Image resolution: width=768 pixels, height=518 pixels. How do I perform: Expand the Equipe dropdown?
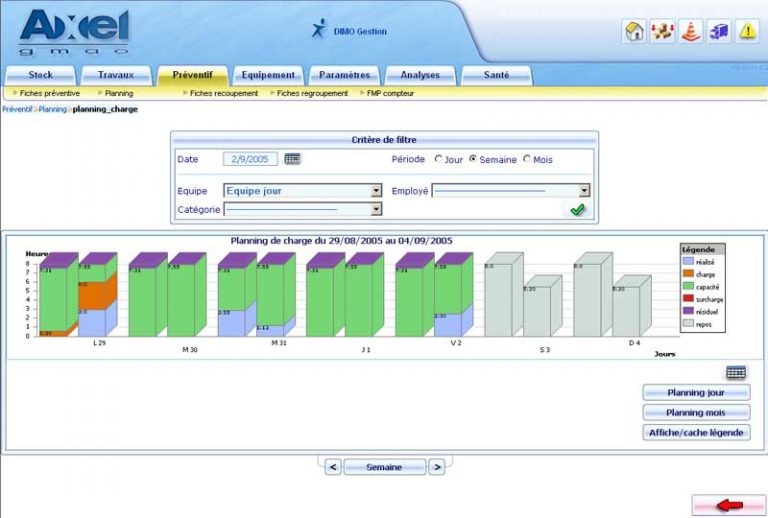click(x=376, y=190)
